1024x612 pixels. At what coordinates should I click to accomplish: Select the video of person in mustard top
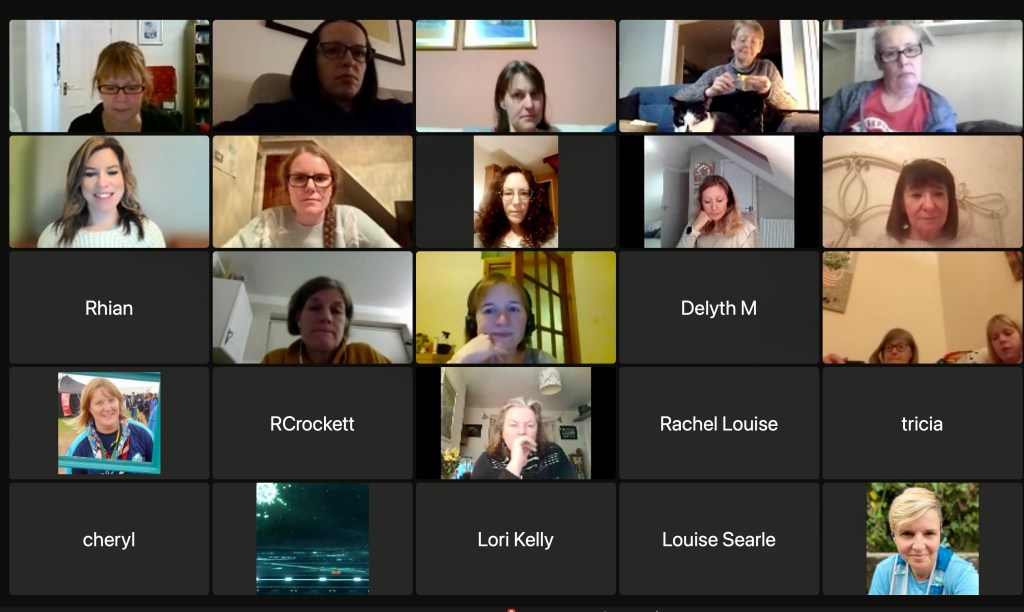[312, 308]
